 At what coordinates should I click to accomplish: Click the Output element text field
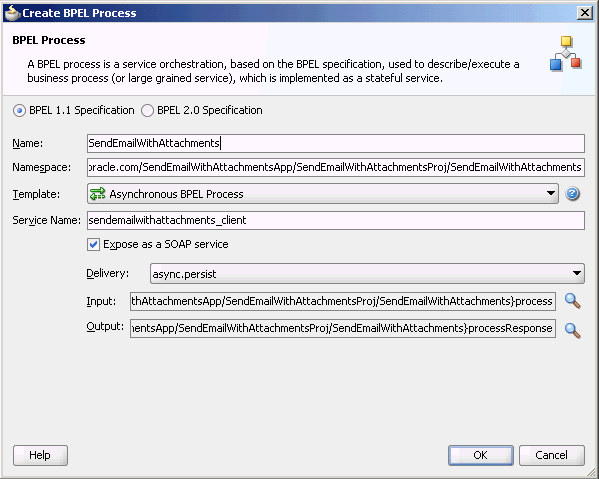click(343, 329)
